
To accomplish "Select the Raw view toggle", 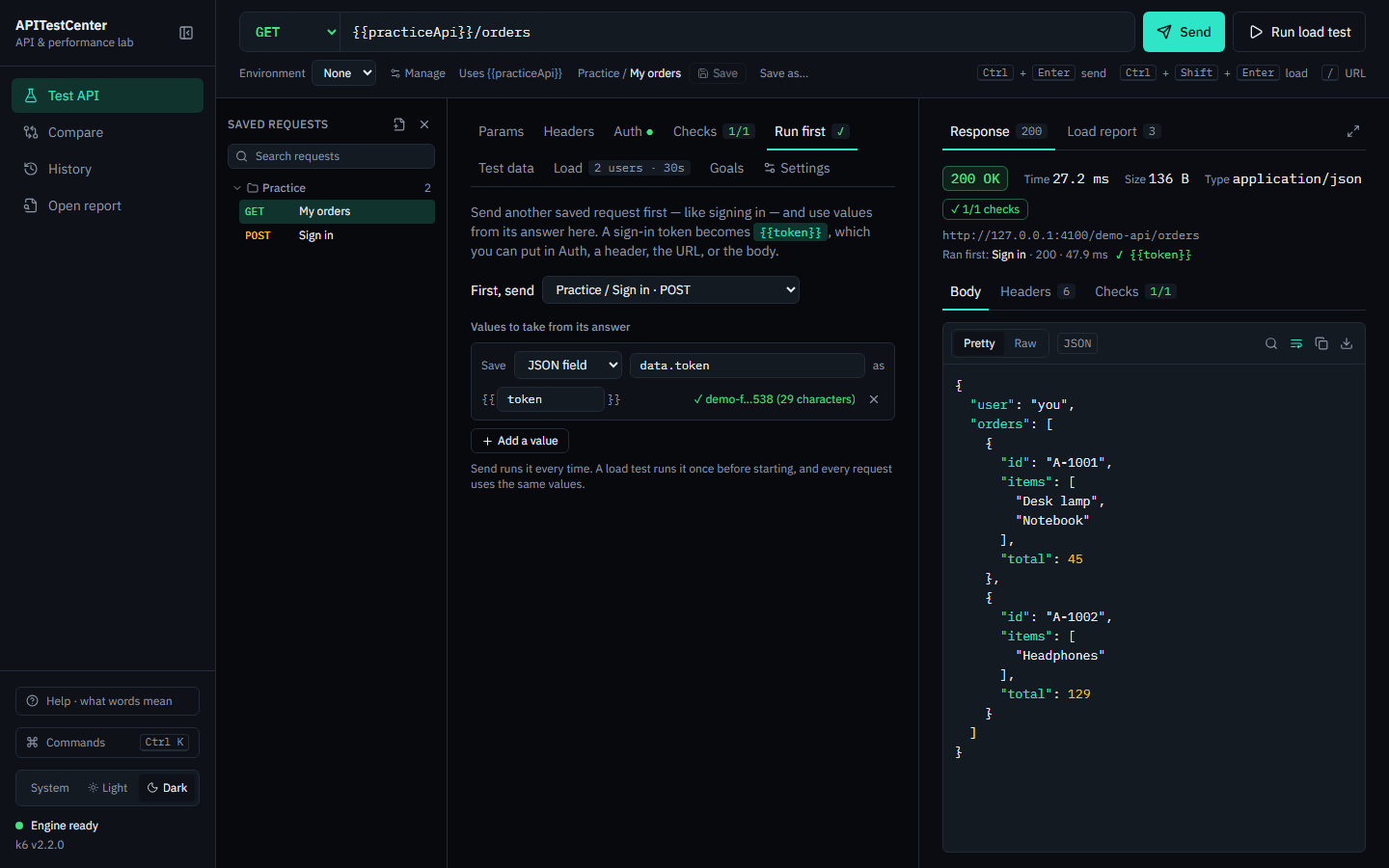I will pyautogui.click(x=1024, y=343).
